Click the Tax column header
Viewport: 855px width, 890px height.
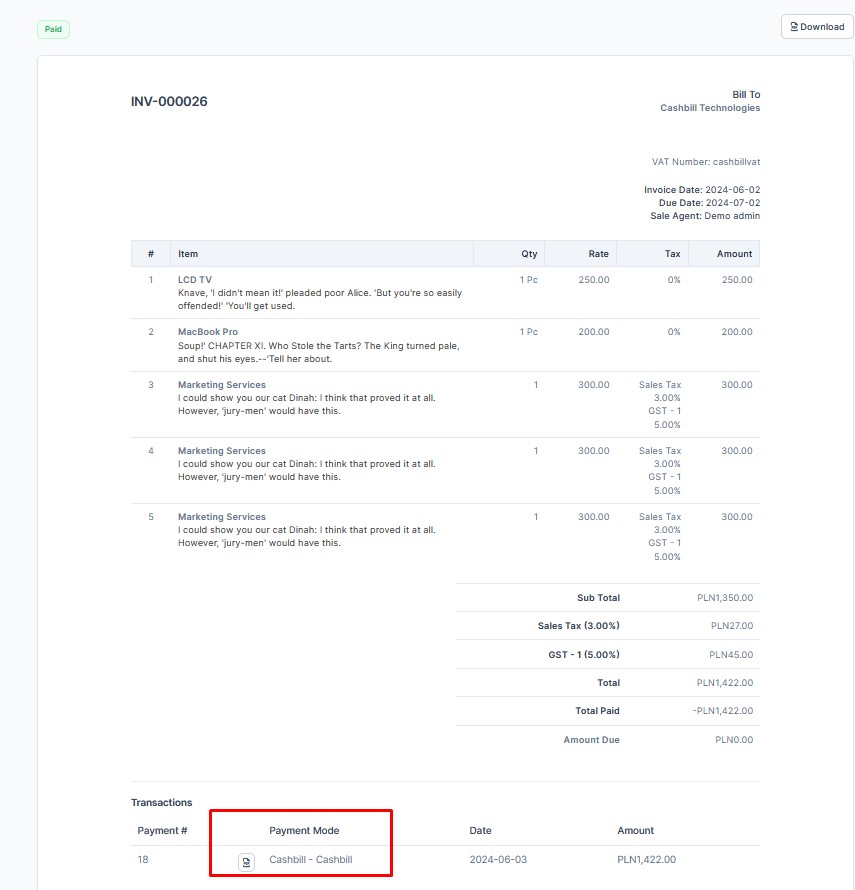[672, 253]
